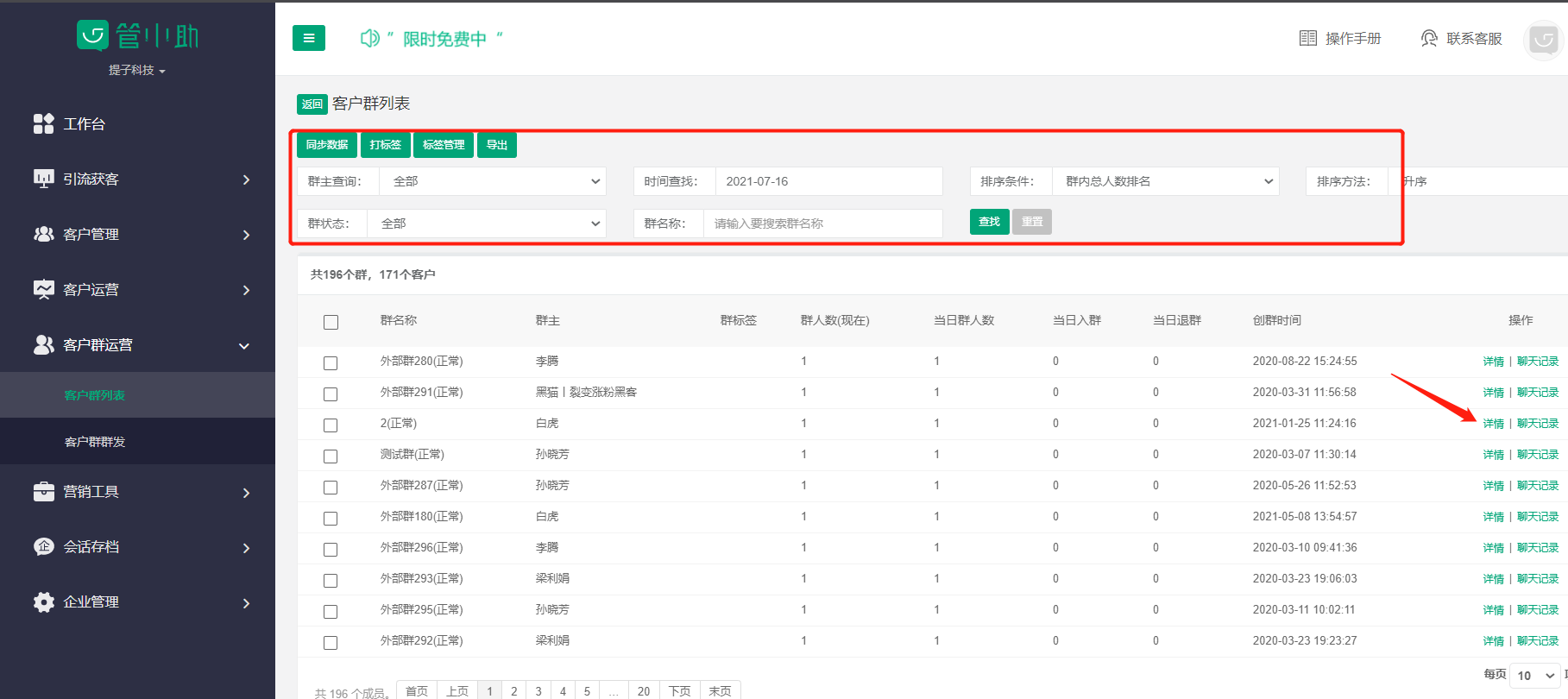Open the 排序方法 dropdown
The width and height of the screenshot is (1568, 699).
1479,181
